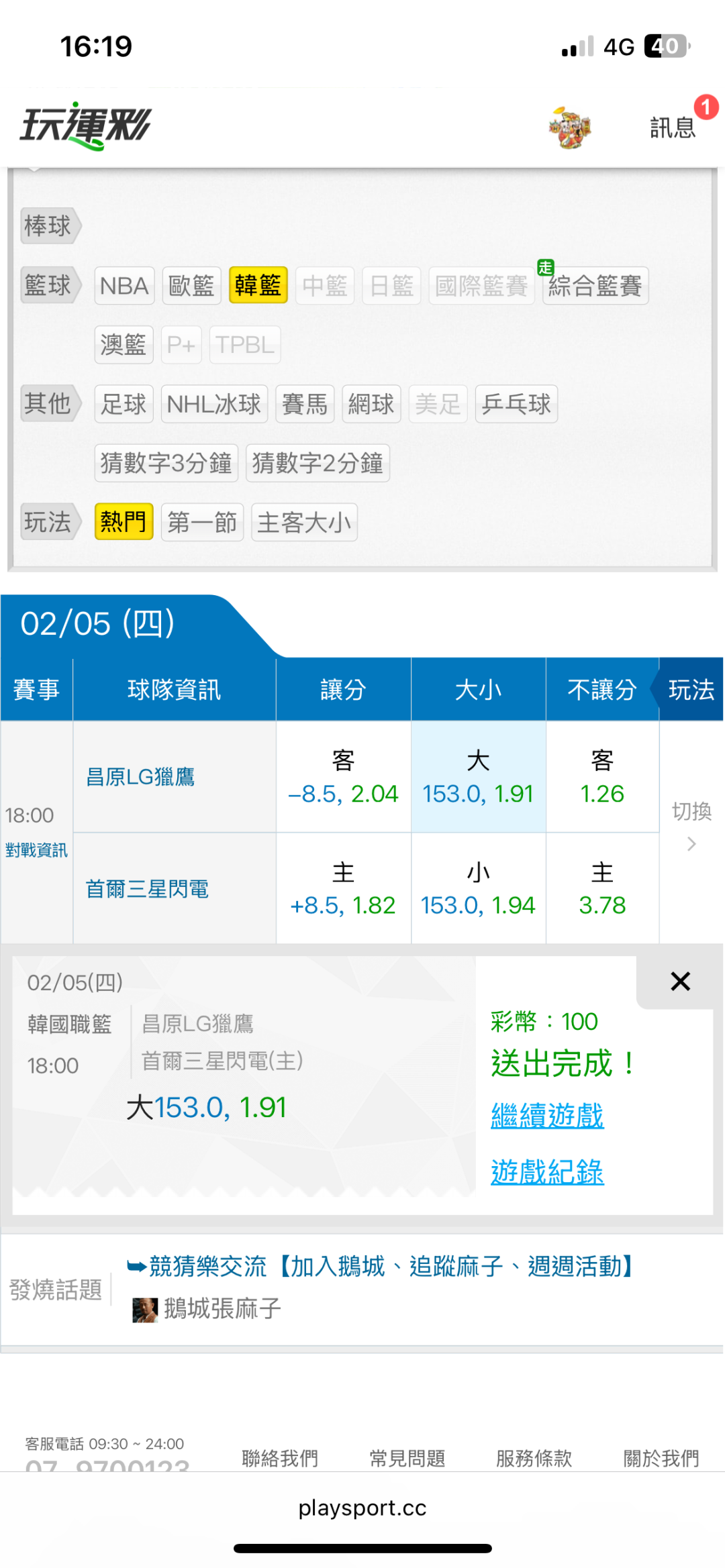This screenshot has width=725, height=1568.
Task: Select the 其他 category label
Action: (50, 403)
